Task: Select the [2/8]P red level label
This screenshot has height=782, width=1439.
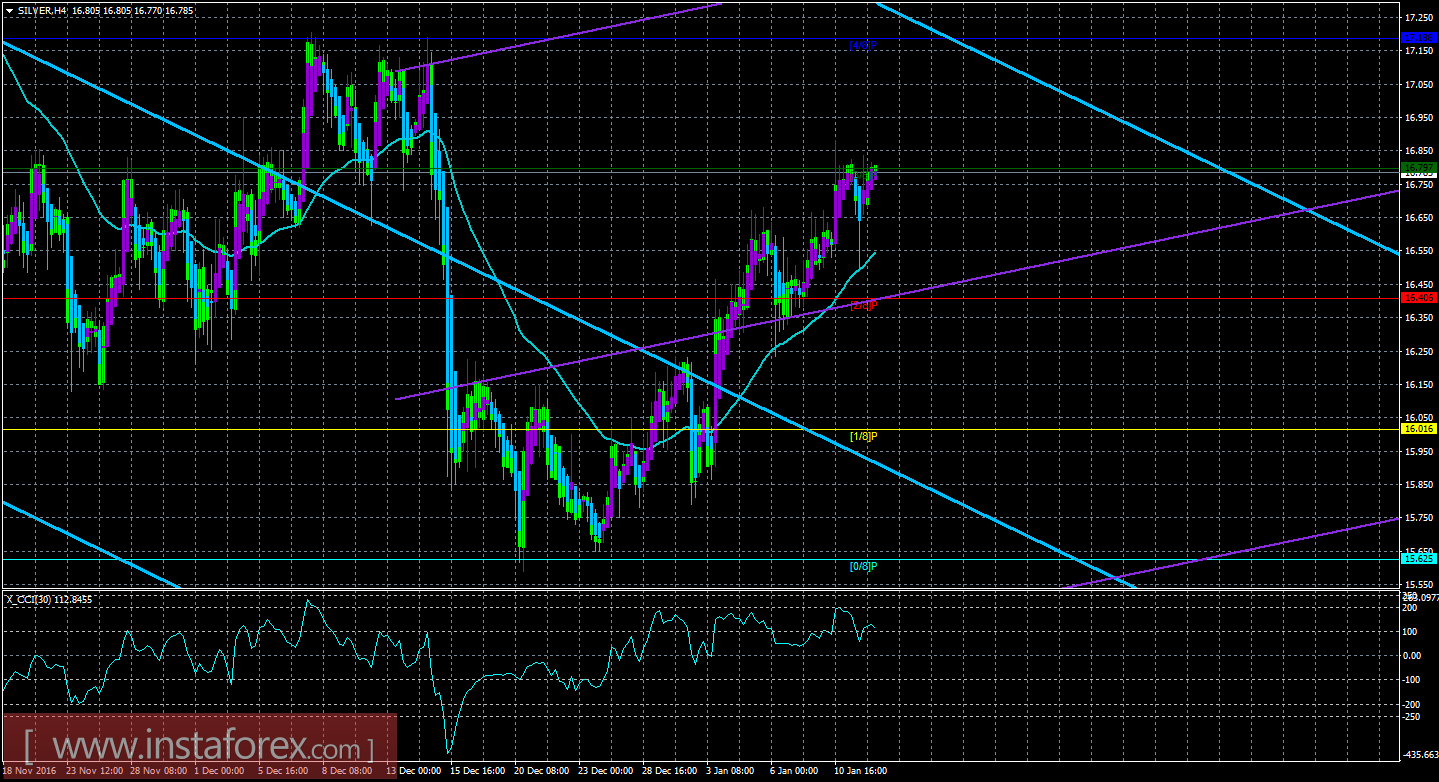Action: tap(863, 305)
